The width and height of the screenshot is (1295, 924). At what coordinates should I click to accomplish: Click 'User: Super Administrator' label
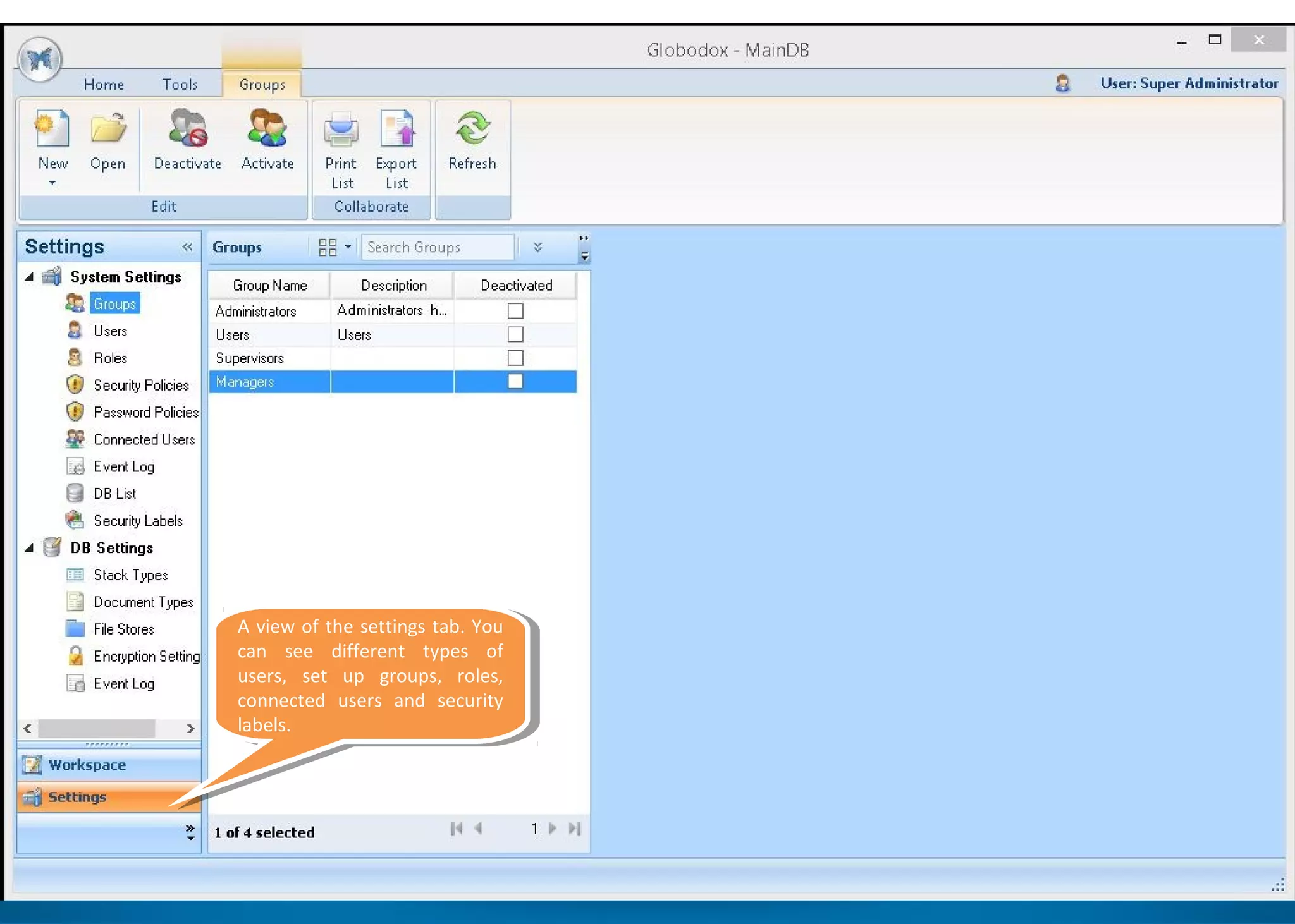pyautogui.click(x=1189, y=83)
